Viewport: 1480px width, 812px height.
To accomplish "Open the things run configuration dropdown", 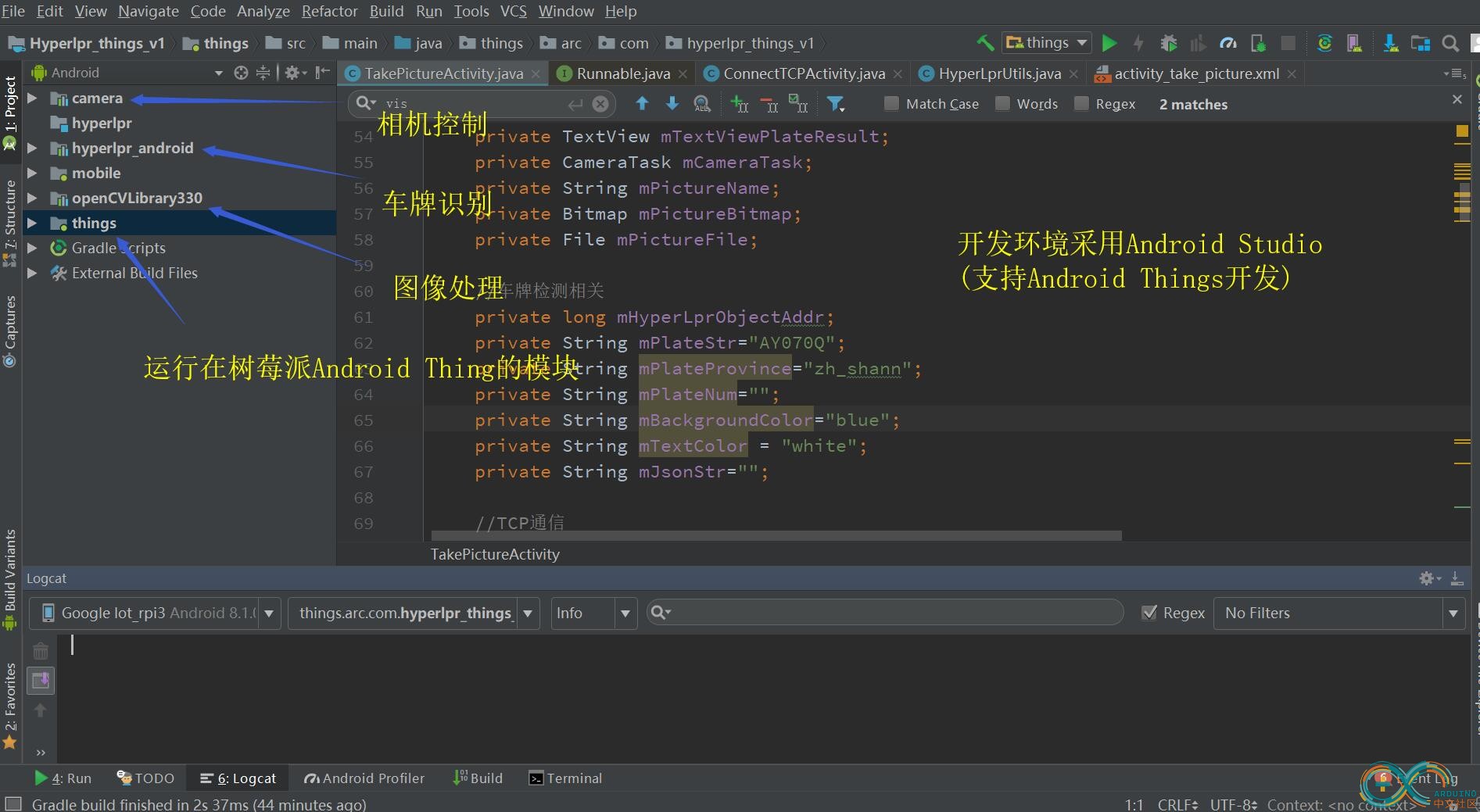I will click(1047, 42).
